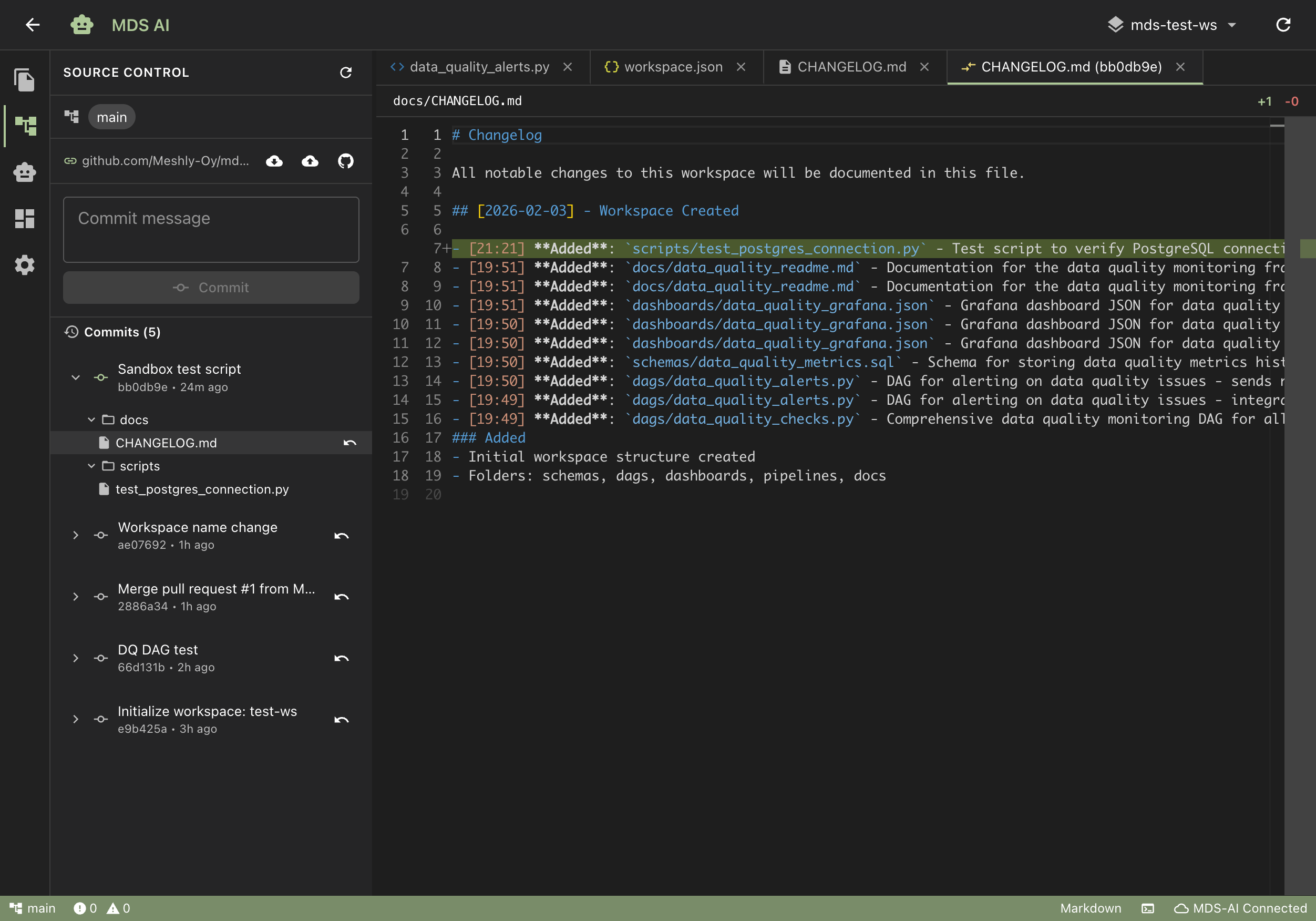Collapse the docs folder under Sandbox test script
This screenshot has height=921, width=1316.
pos(91,419)
